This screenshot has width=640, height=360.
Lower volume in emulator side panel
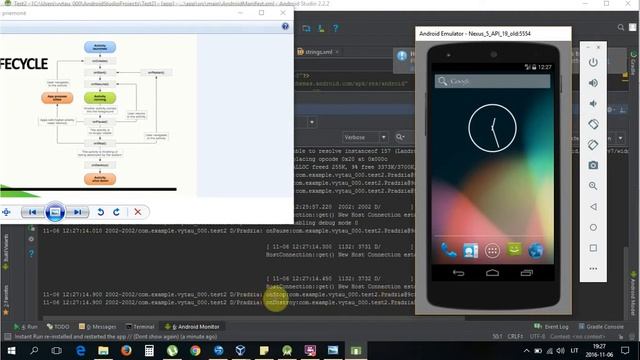tap(593, 104)
